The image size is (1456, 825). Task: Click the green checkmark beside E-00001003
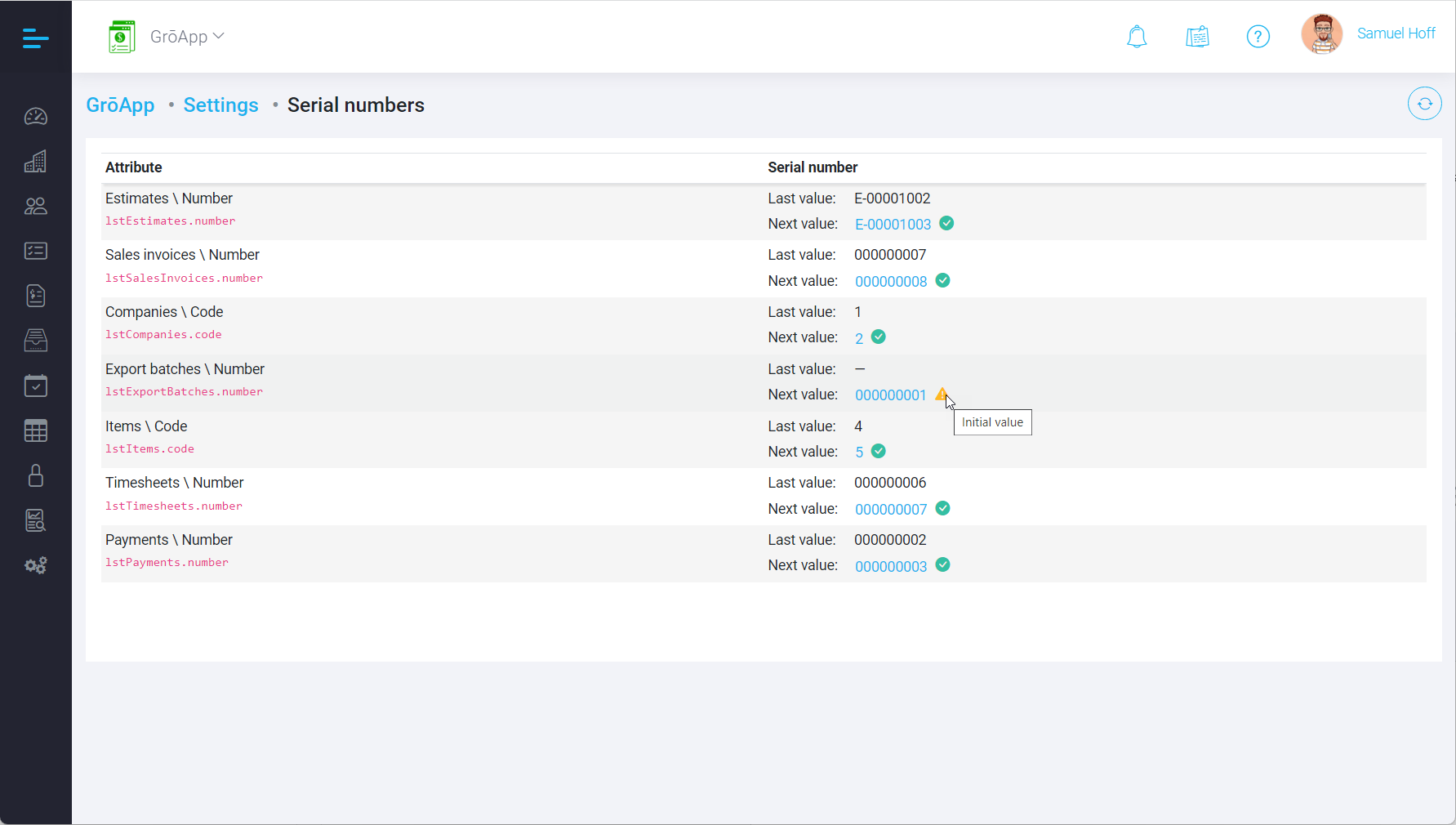tap(946, 223)
